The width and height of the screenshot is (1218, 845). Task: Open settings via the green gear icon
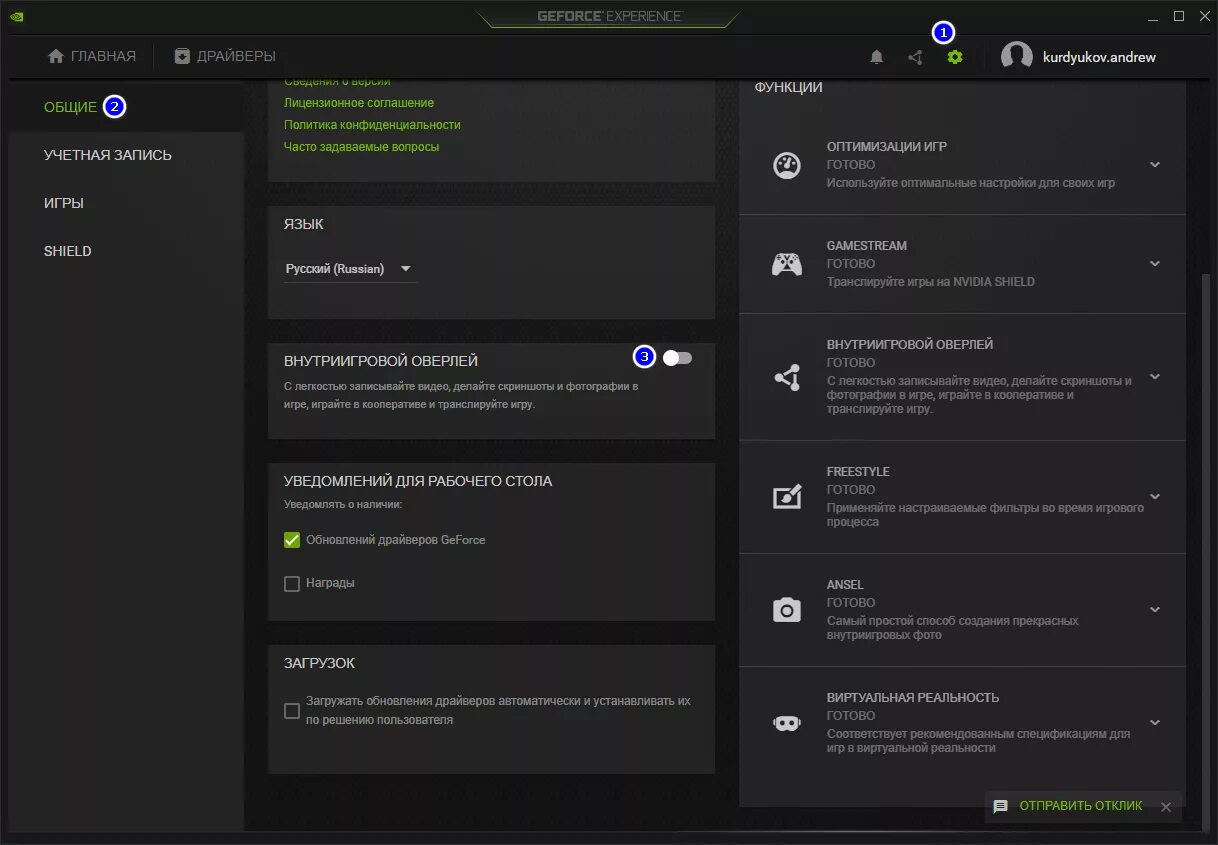(x=955, y=57)
